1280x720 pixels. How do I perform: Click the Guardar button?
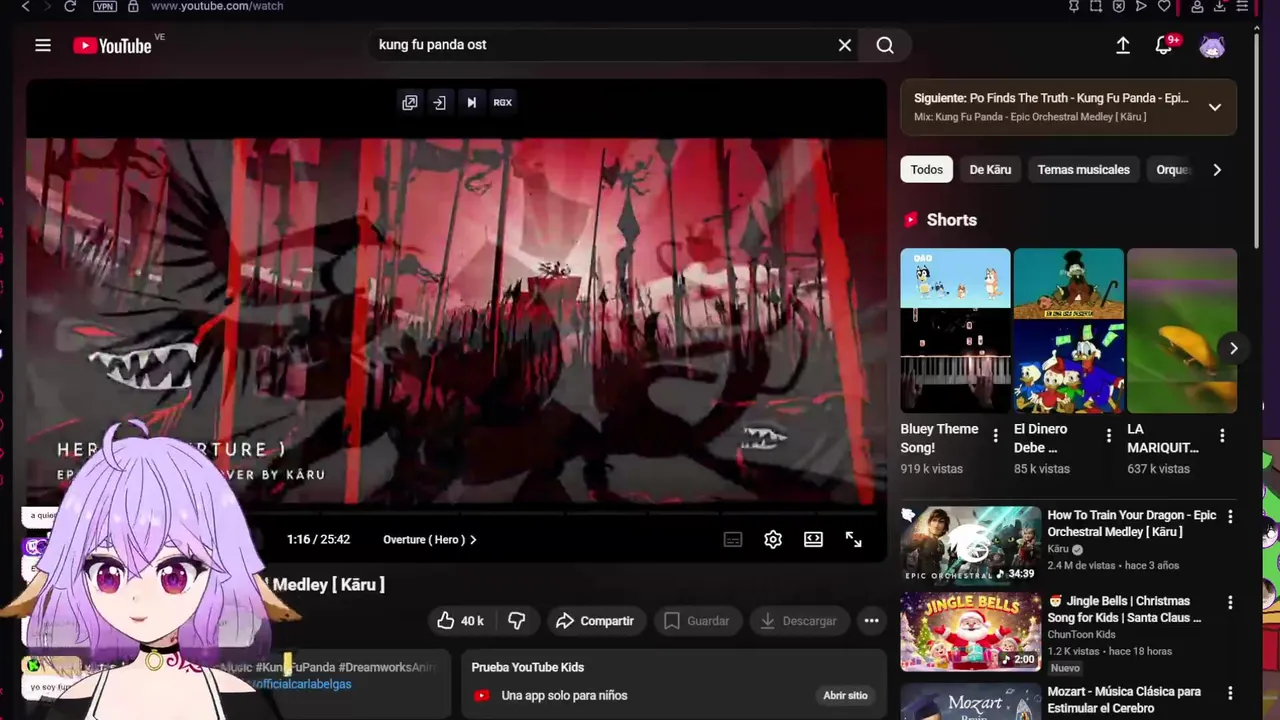(697, 621)
